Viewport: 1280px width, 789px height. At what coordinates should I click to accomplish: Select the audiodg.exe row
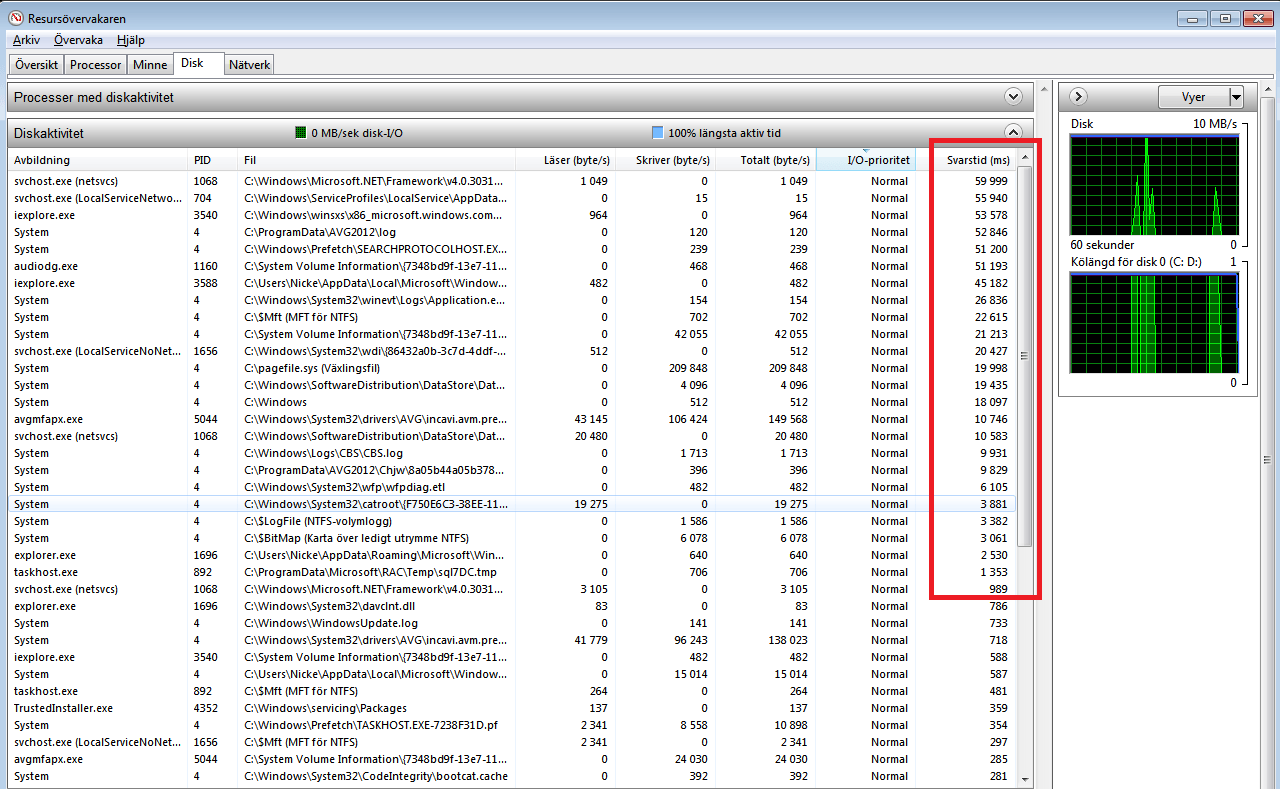(x=512, y=266)
